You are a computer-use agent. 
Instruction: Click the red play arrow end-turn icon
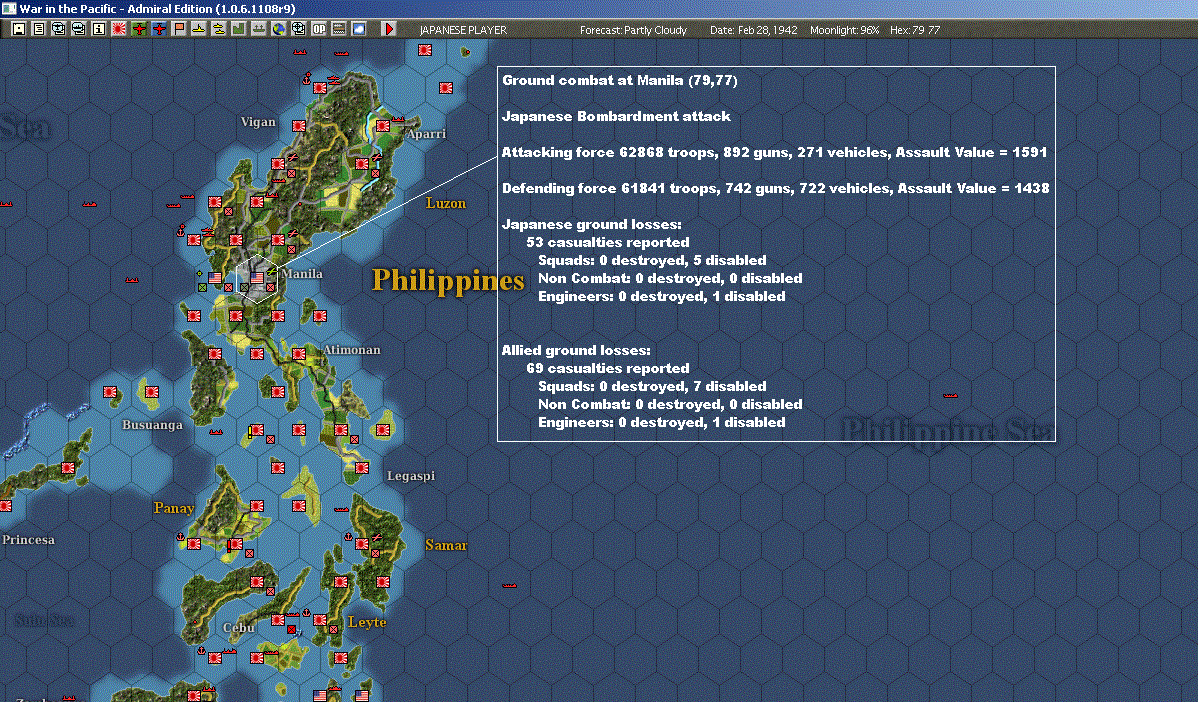coord(389,29)
